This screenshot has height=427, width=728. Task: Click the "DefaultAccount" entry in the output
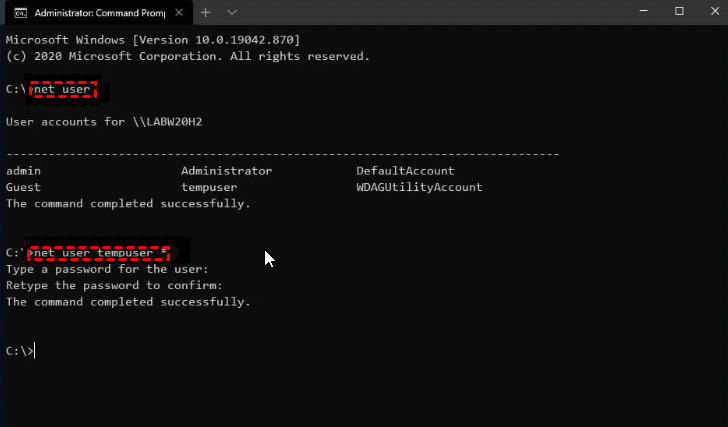coord(405,171)
